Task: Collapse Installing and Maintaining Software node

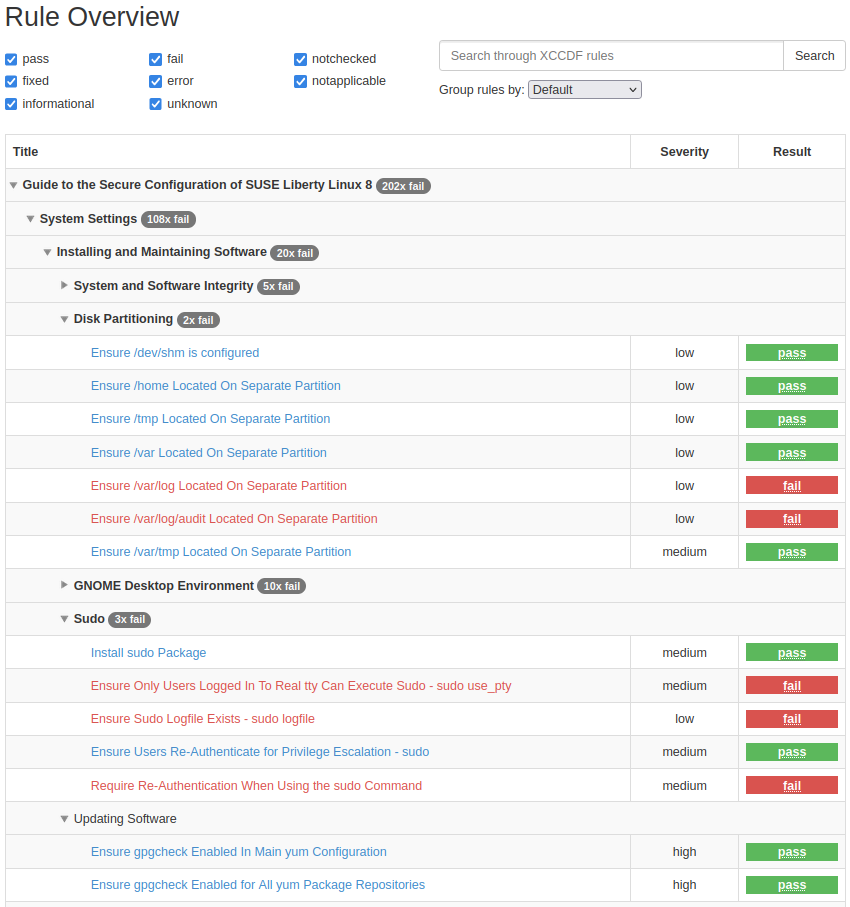Action: (47, 252)
